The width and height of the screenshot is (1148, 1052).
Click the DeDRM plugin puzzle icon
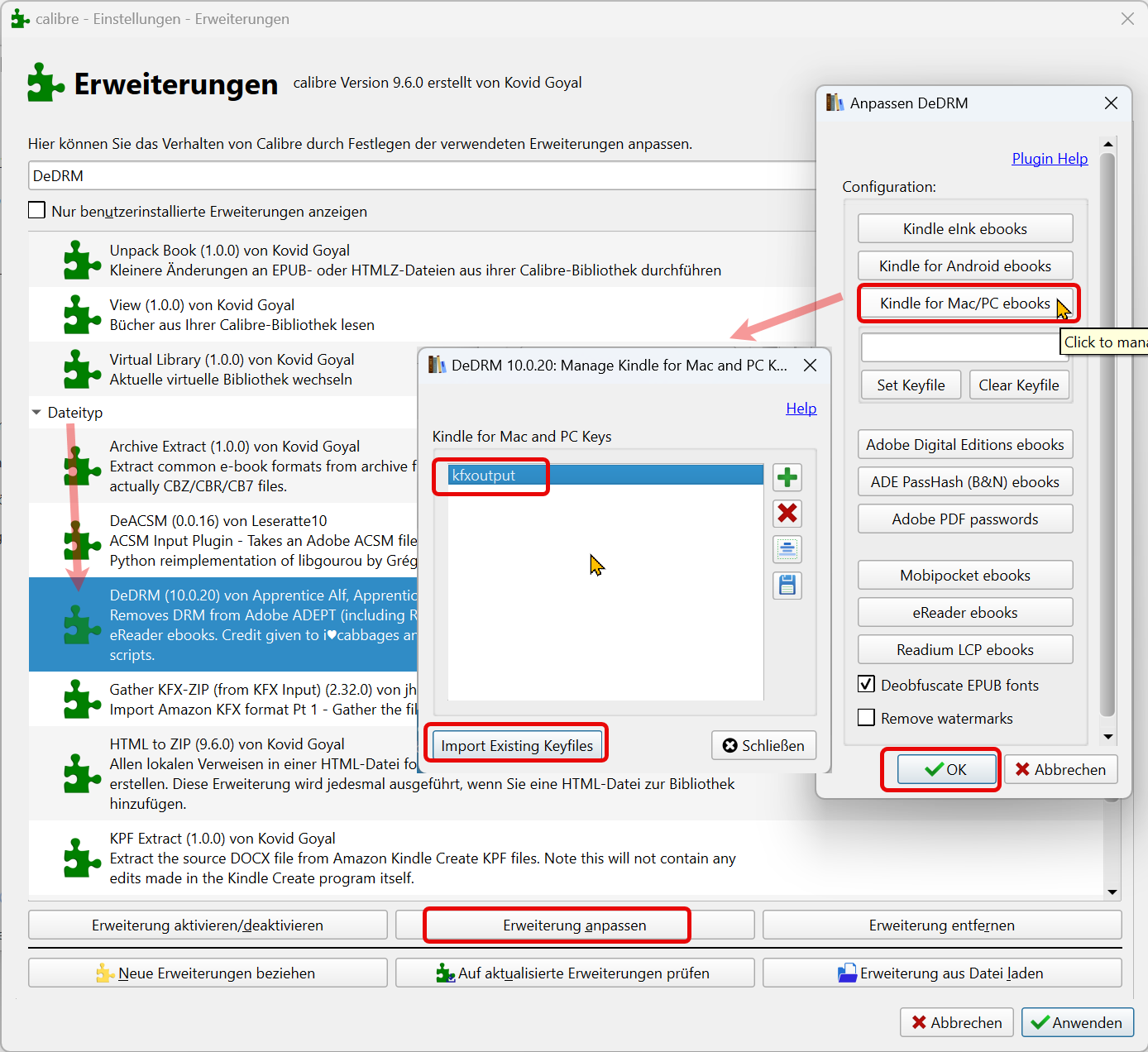[x=82, y=625]
